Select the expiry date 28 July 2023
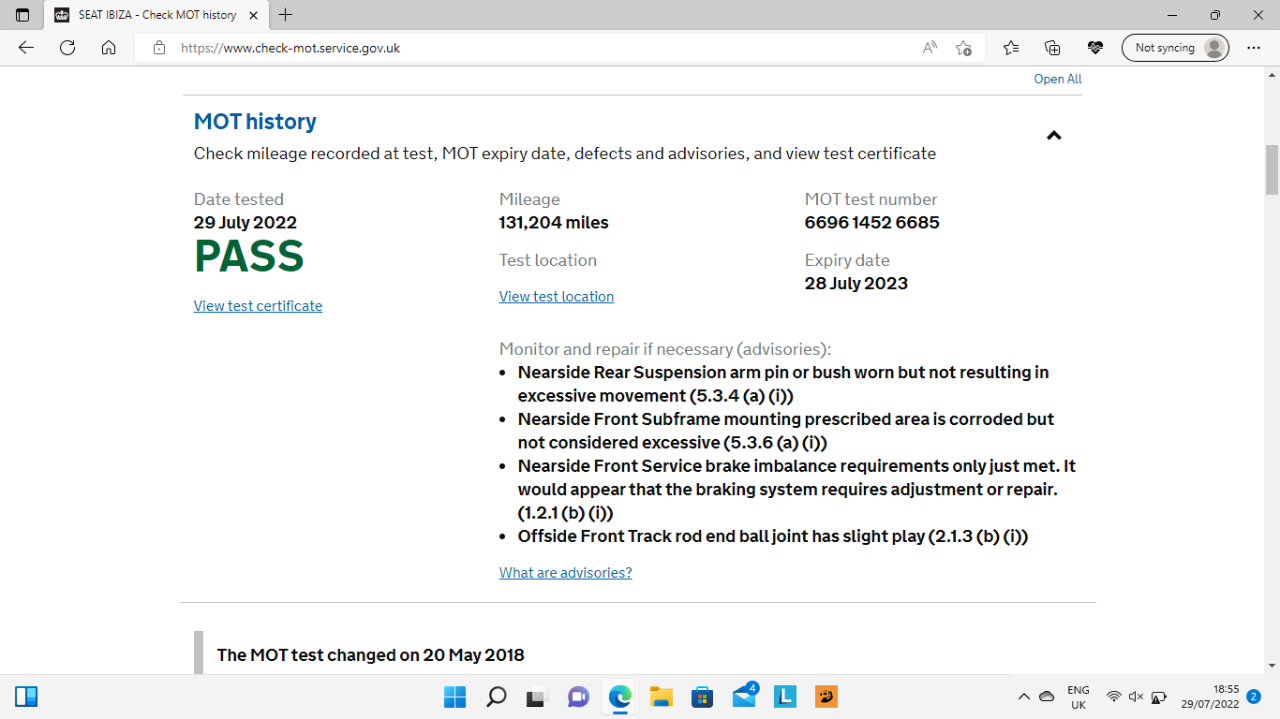Viewport: 1280px width, 719px height. [x=856, y=284]
